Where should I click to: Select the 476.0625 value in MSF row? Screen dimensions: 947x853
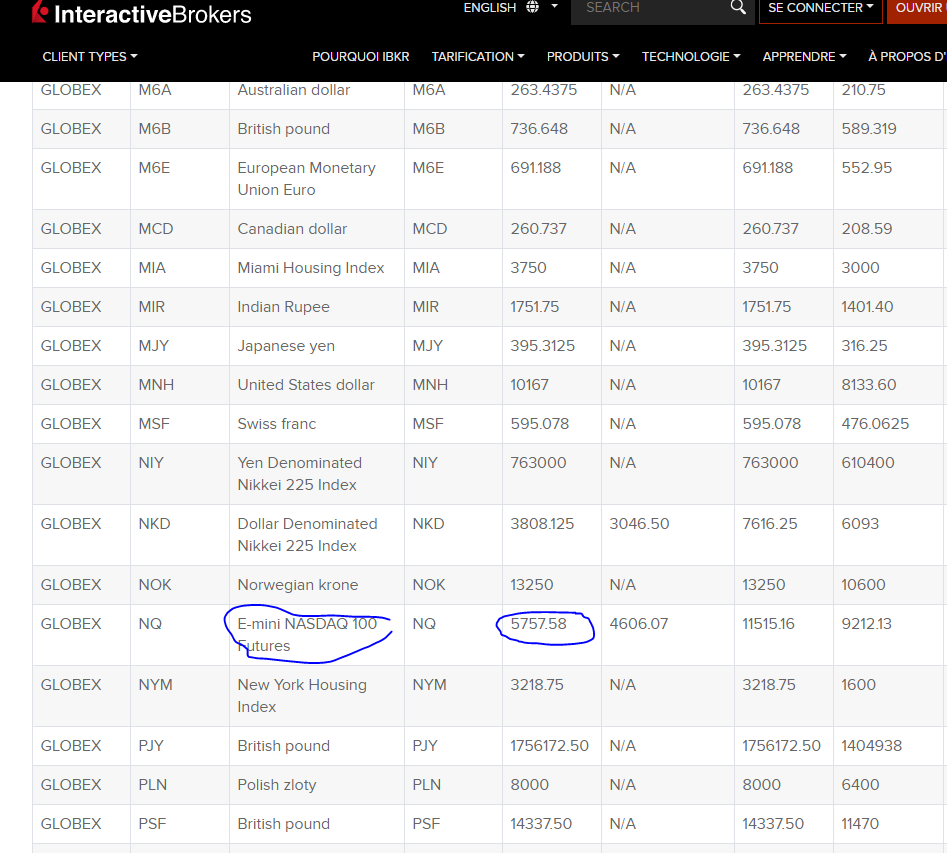click(875, 424)
